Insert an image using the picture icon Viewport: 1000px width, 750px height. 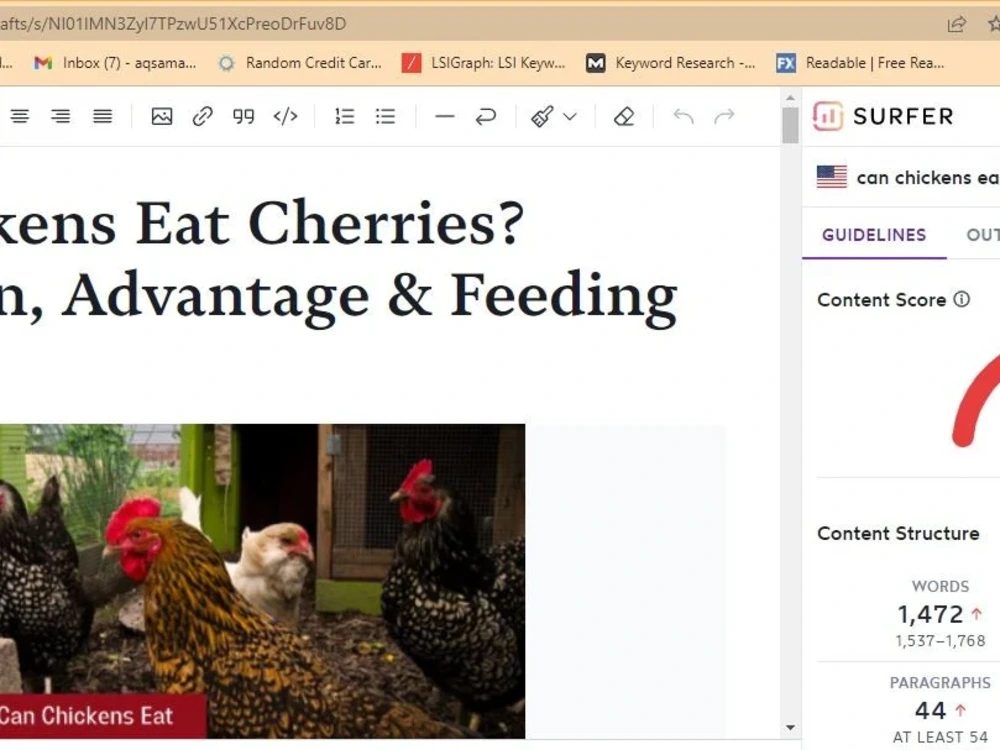(x=162, y=116)
